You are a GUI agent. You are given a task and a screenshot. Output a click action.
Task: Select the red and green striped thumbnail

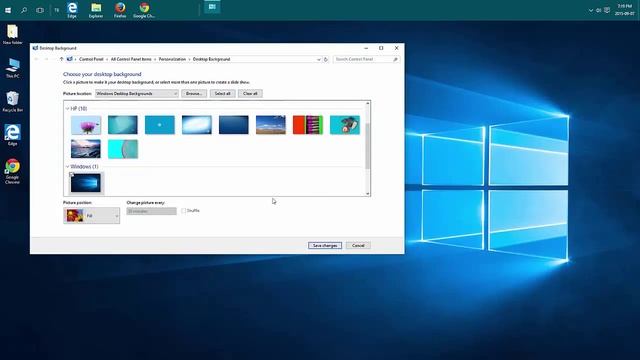(x=308, y=125)
